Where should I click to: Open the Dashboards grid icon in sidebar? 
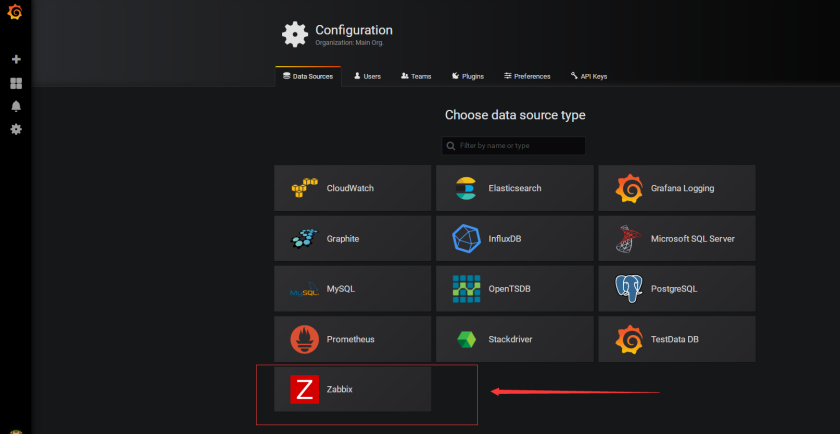[x=16, y=83]
